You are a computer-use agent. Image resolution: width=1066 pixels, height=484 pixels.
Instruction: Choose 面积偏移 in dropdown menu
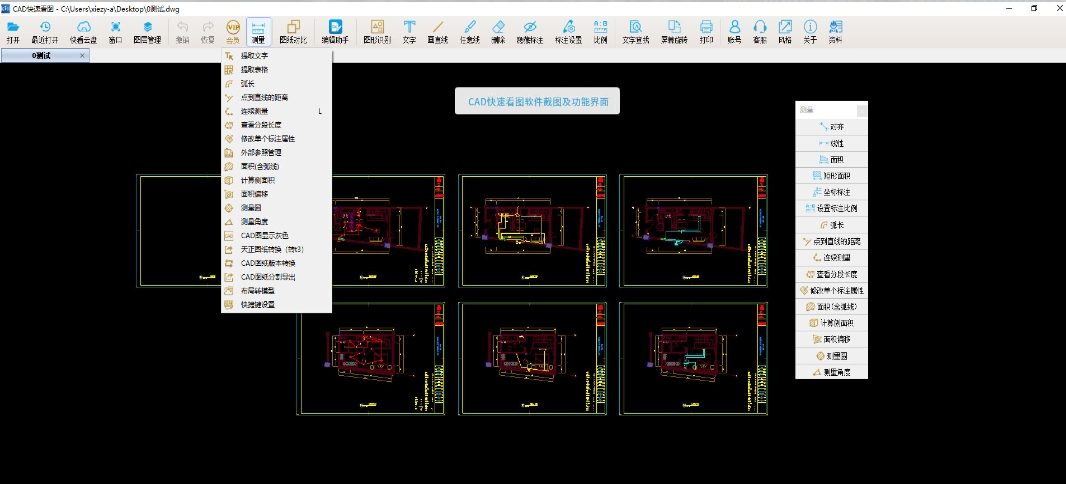[276, 194]
